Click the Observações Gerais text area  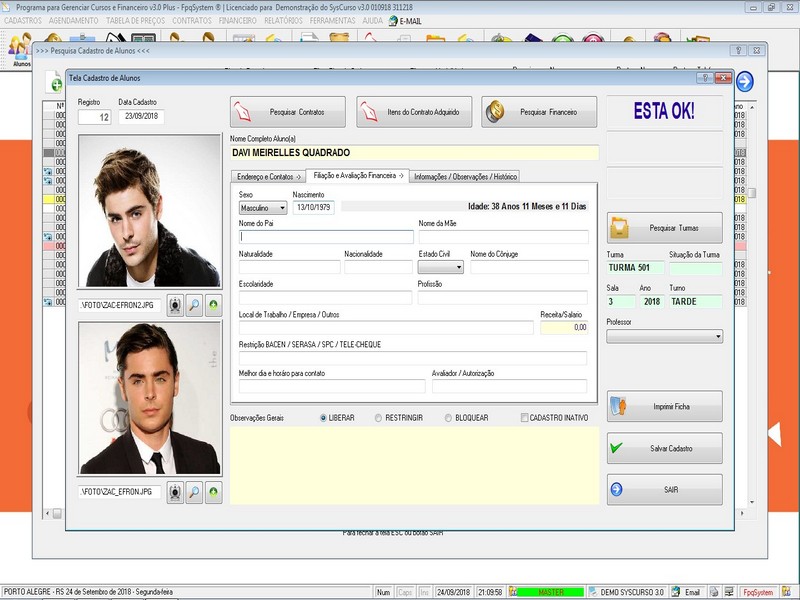click(x=414, y=465)
